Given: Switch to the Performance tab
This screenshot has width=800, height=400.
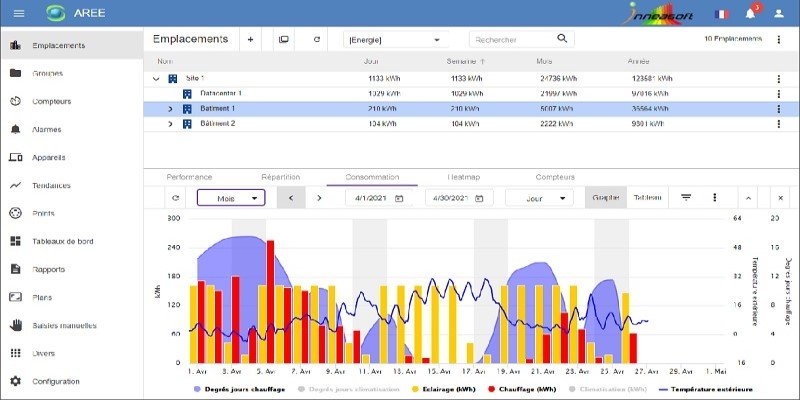Looking at the screenshot, I should [x=189, y=176].
